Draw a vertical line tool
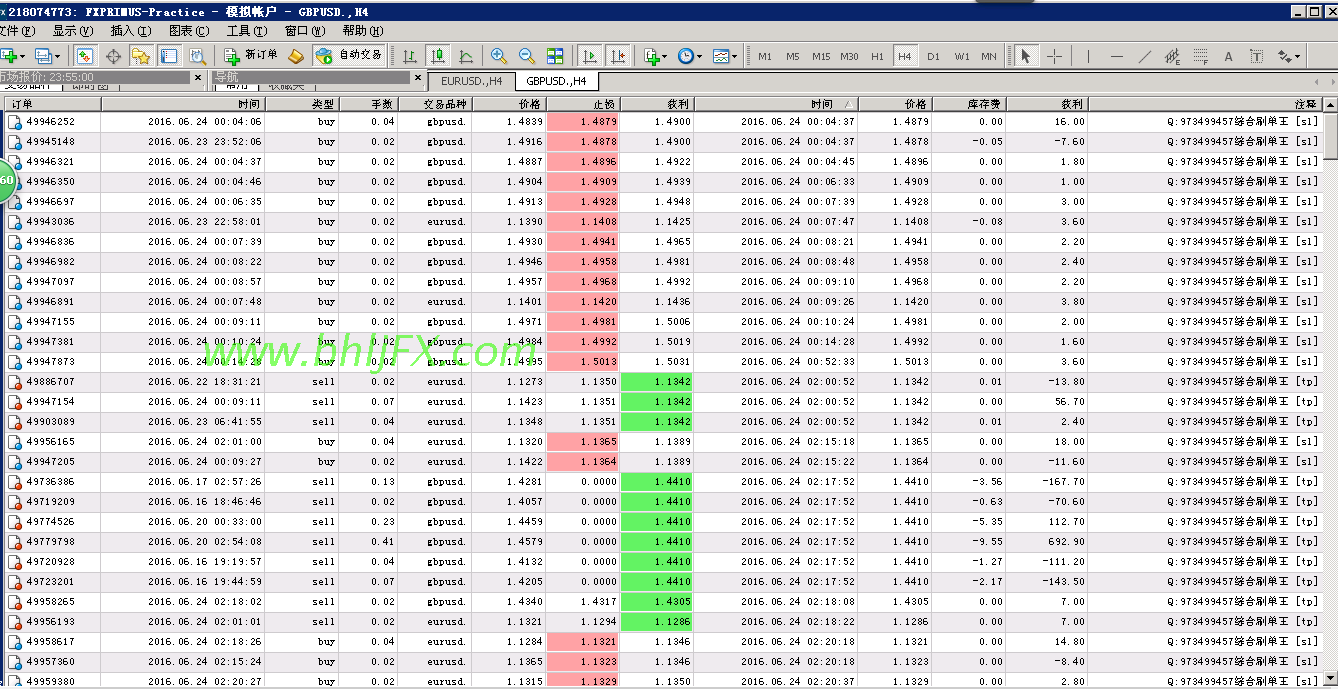The image size is (1338, 689). (x=1088, y=56)
